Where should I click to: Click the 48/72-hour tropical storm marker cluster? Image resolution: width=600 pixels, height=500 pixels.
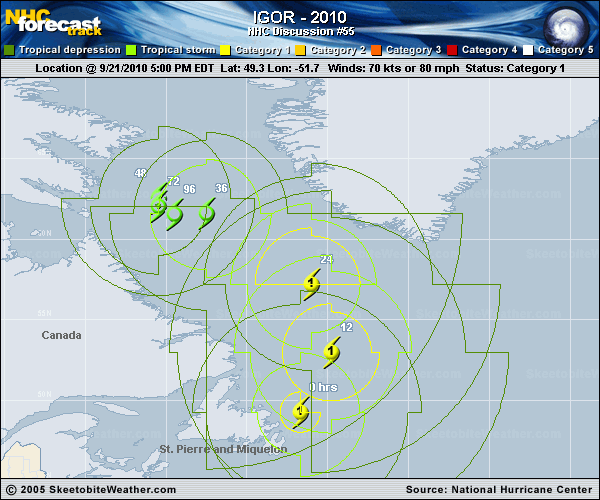point(158,203)
